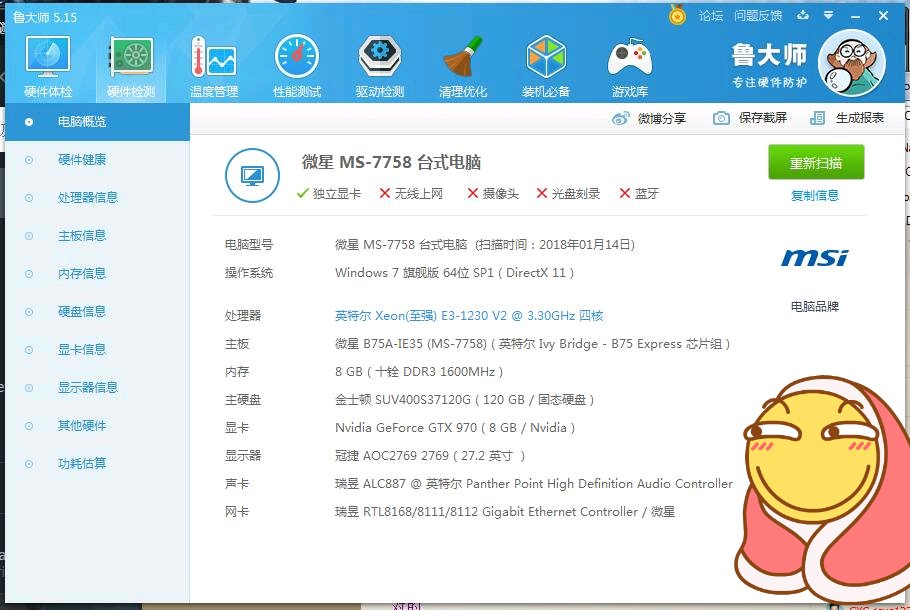The height and width of the screenshot is (610, 910).
Task: Select 硬件检测 hardware detection icon
Action: click(x=131, y=67)
